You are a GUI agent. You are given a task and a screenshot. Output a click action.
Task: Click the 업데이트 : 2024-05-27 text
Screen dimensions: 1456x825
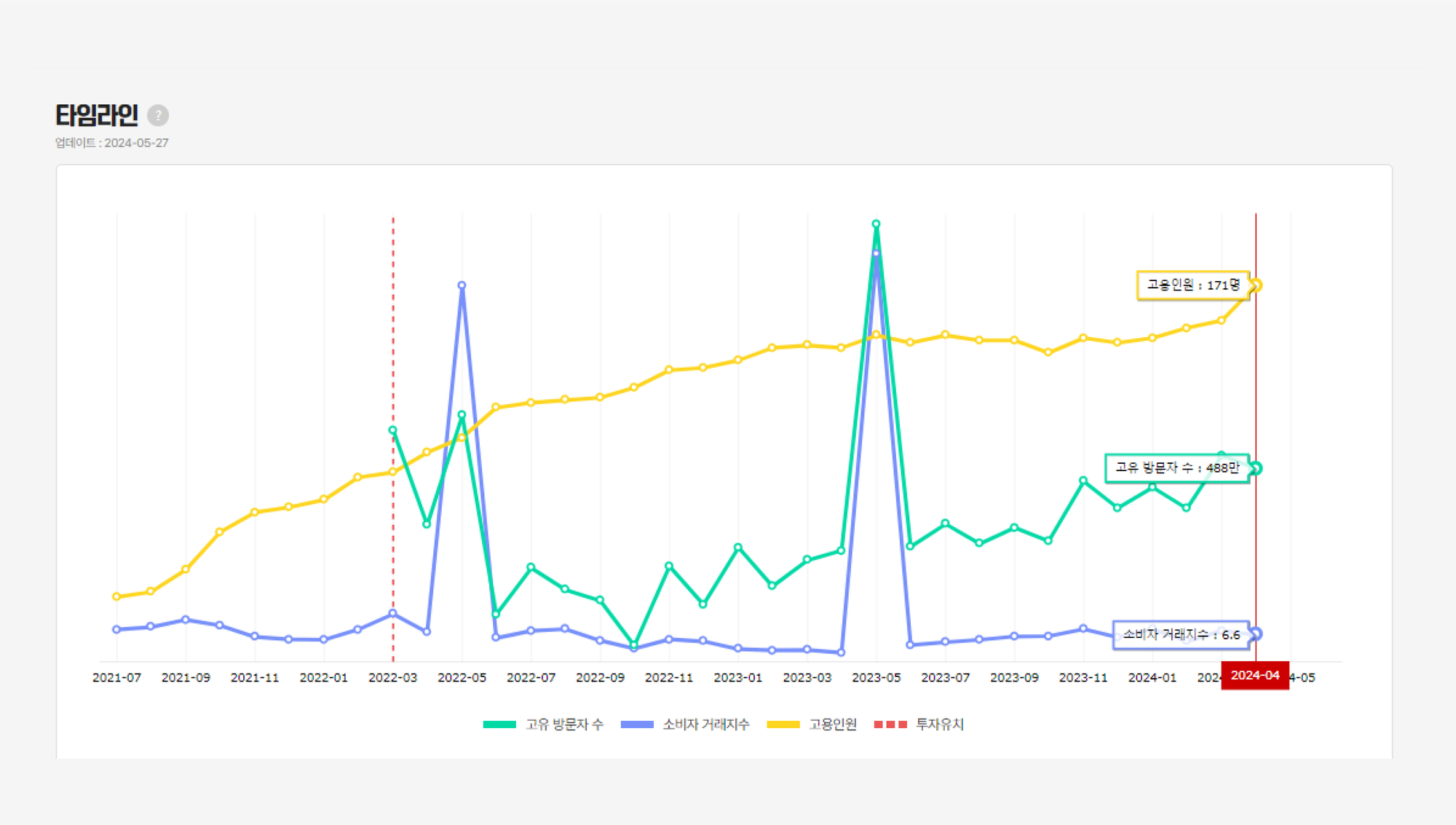[x=111, y=143]
